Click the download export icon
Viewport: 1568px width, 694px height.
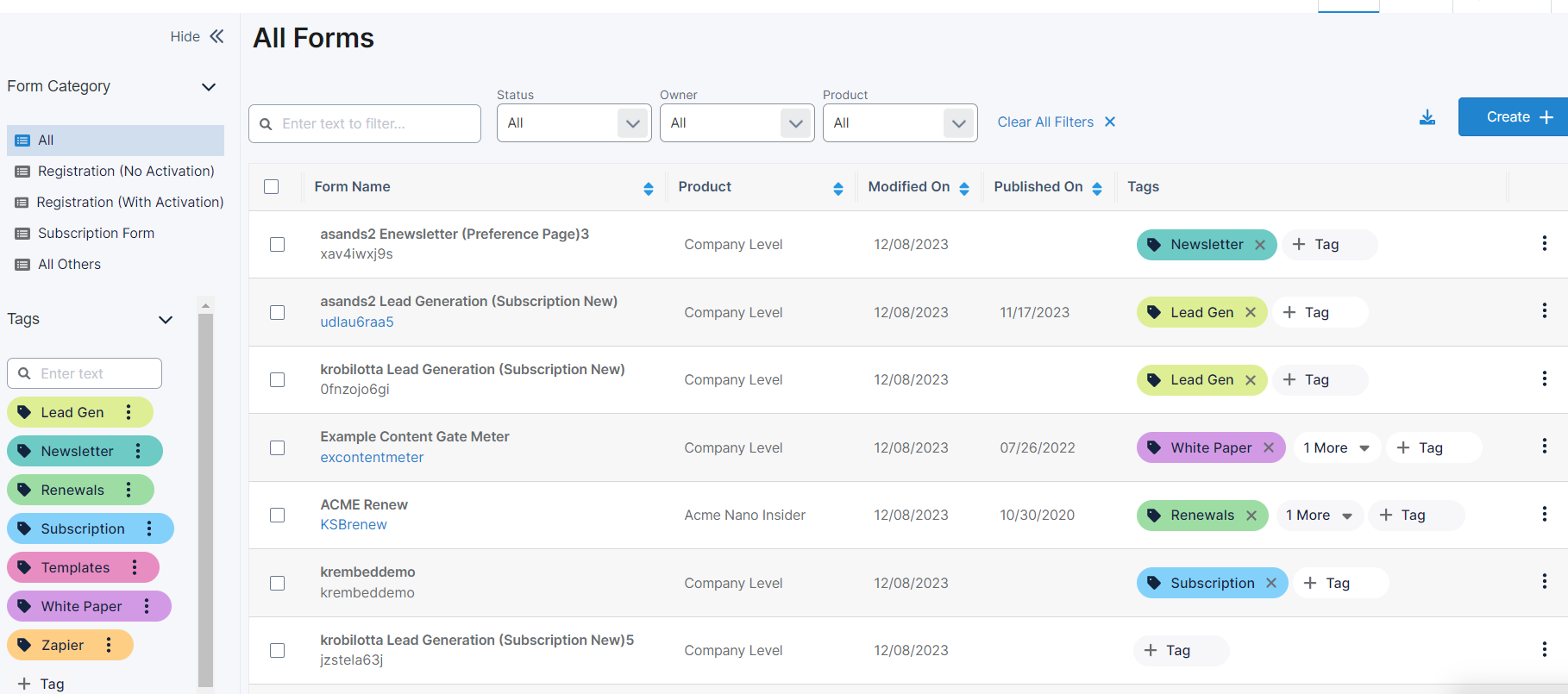pos(1427,117)
